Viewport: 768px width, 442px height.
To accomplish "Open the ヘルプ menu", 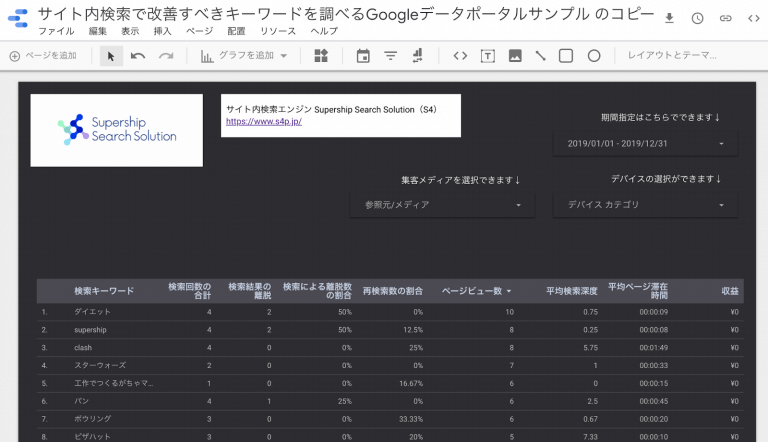I will point(324,31).
